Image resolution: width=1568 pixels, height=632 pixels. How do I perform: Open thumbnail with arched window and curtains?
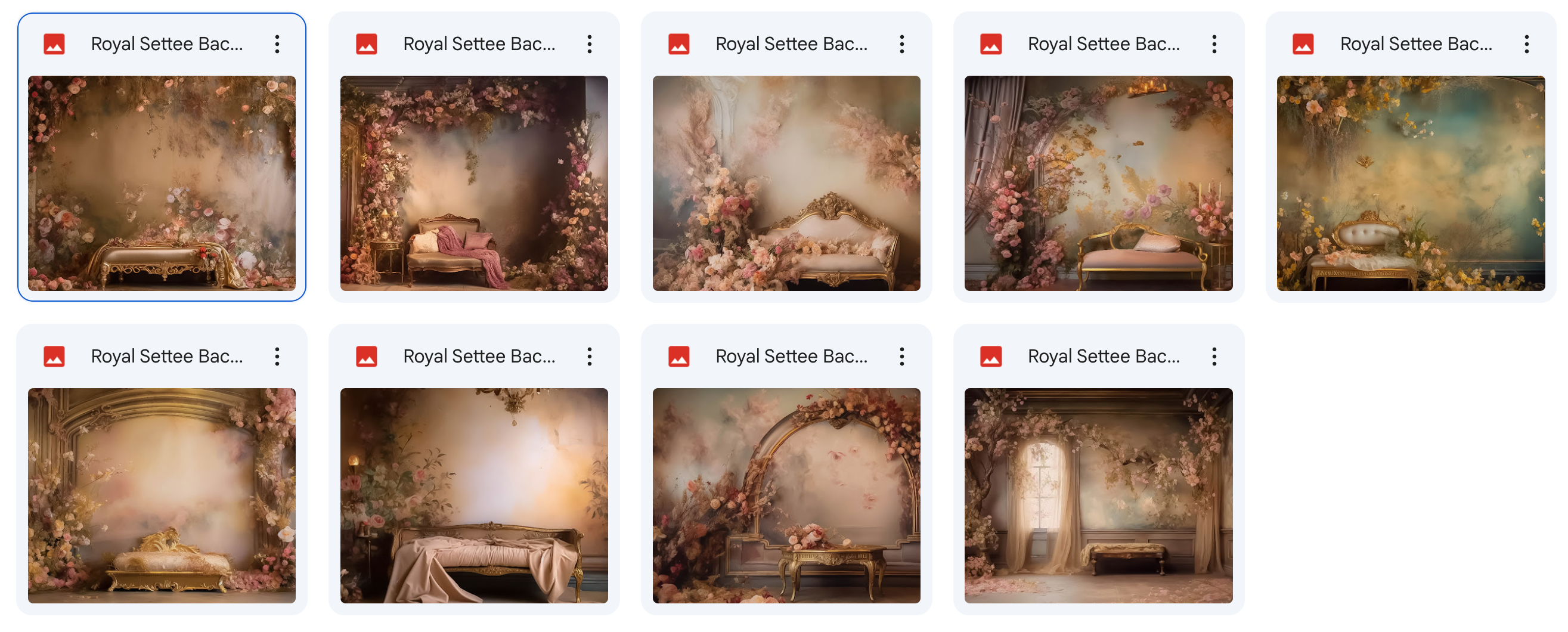(1099, 495)
